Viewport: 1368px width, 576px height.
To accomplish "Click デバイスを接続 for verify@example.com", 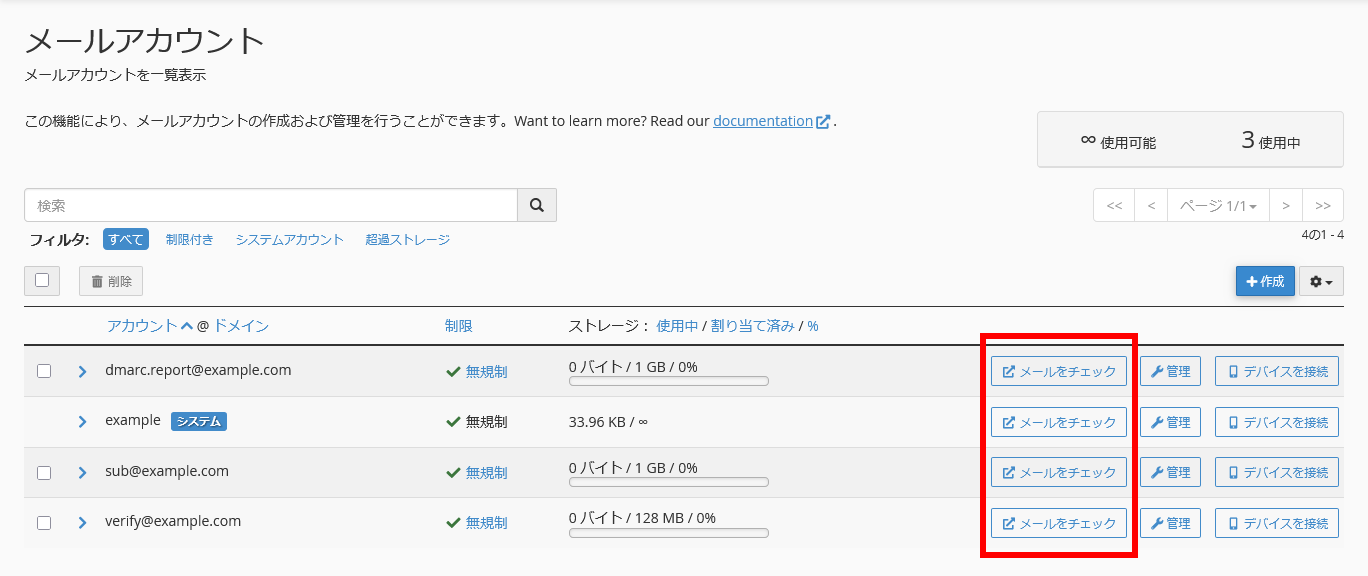I will click(1277, 522).
